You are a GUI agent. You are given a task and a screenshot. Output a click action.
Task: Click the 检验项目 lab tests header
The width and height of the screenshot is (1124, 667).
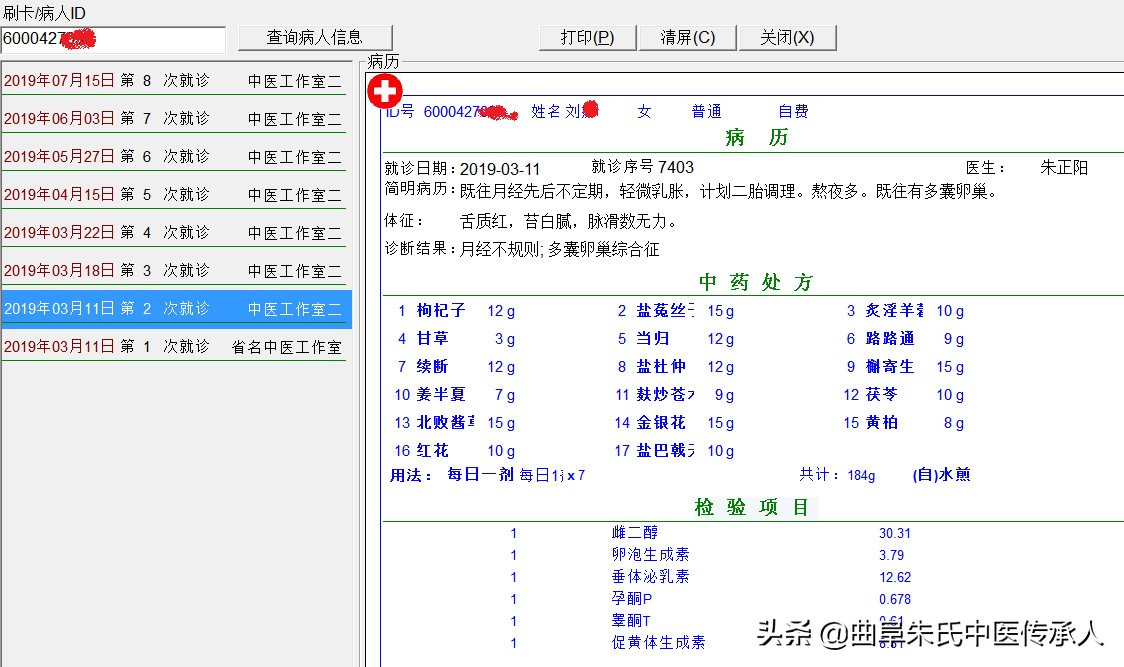pos(752,506)
